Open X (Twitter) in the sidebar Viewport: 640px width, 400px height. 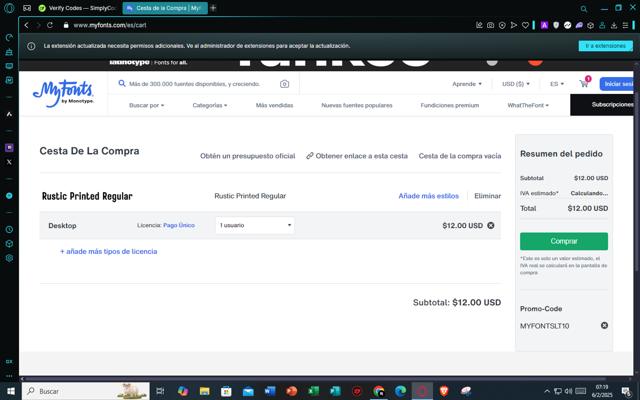click(x=9, y=162)
